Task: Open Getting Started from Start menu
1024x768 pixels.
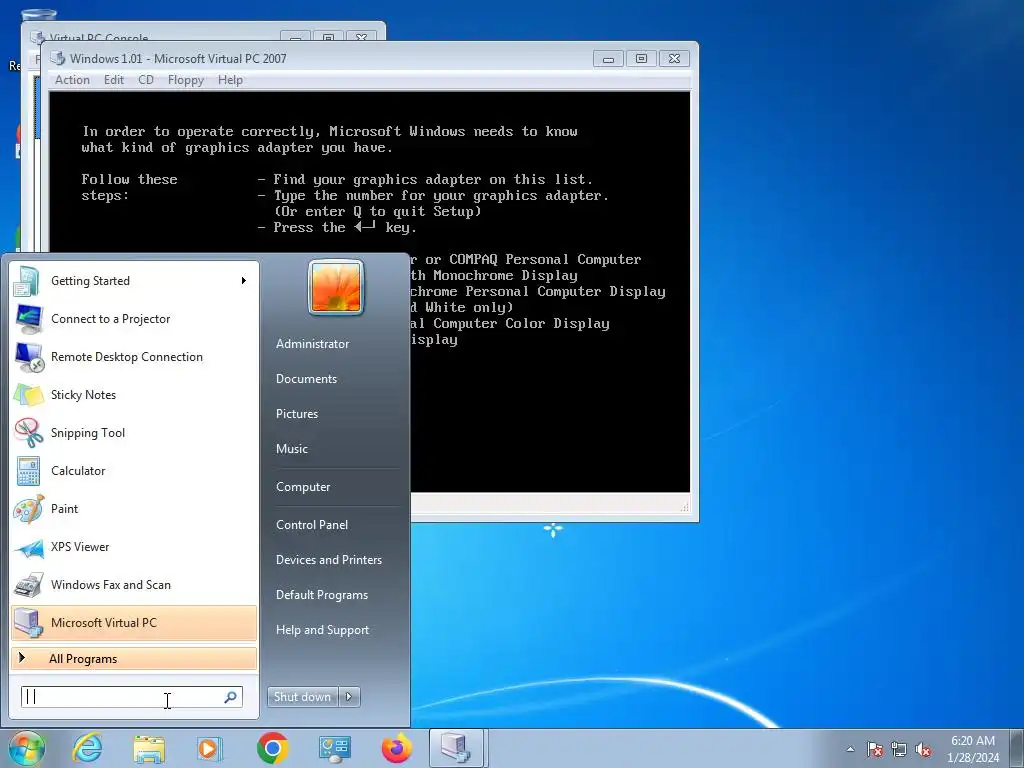Action: 133,281
